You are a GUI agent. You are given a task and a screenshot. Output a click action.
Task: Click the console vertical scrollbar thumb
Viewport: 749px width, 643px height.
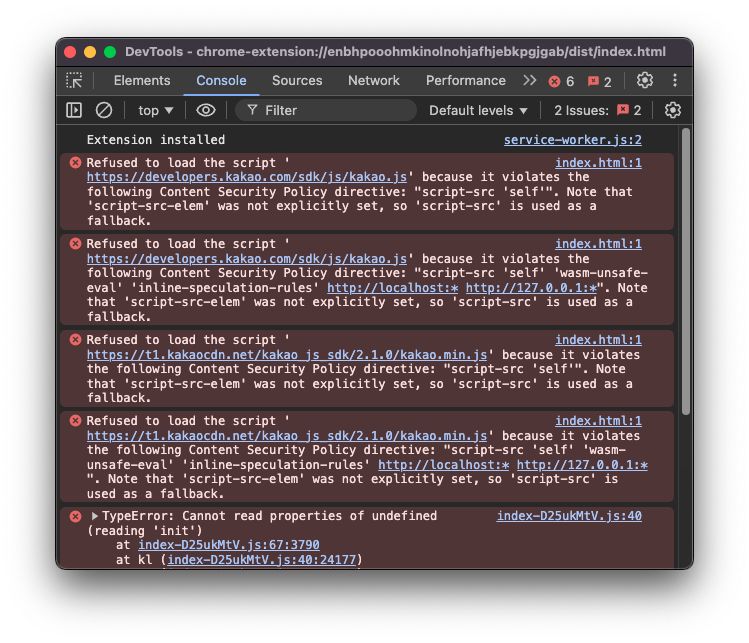click(686, 271)
